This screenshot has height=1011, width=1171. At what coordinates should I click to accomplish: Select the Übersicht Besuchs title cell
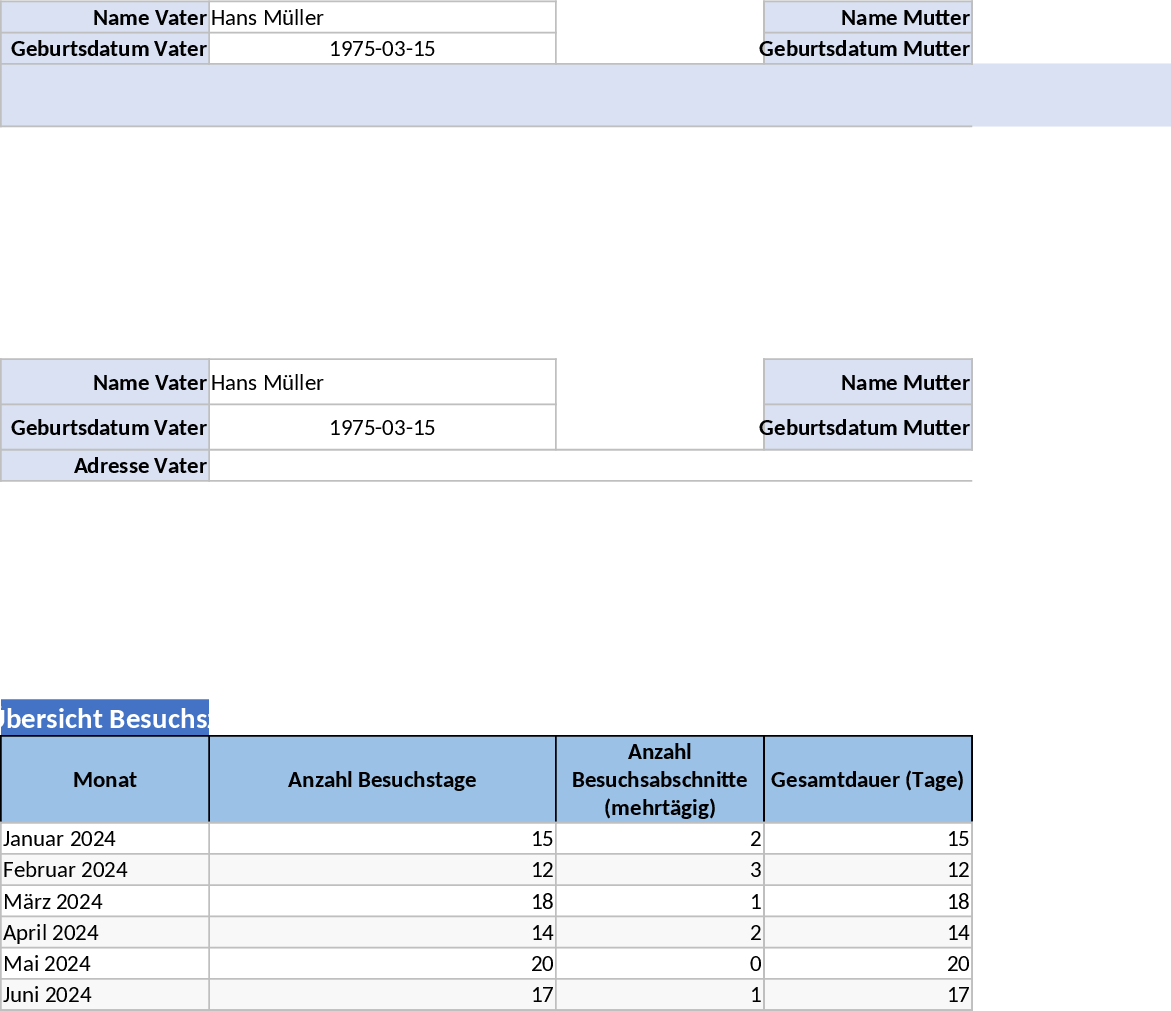click(105, 718)
